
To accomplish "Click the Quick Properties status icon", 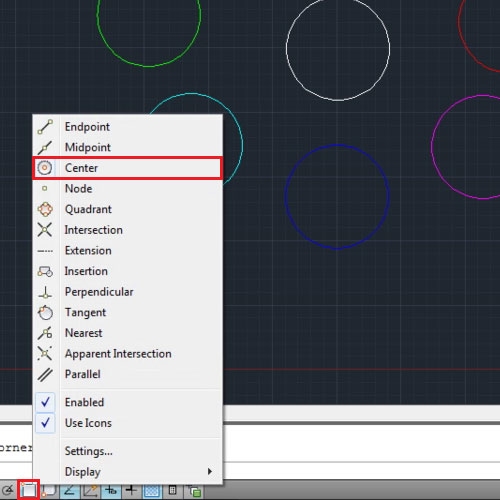I will tap(173, 490).
